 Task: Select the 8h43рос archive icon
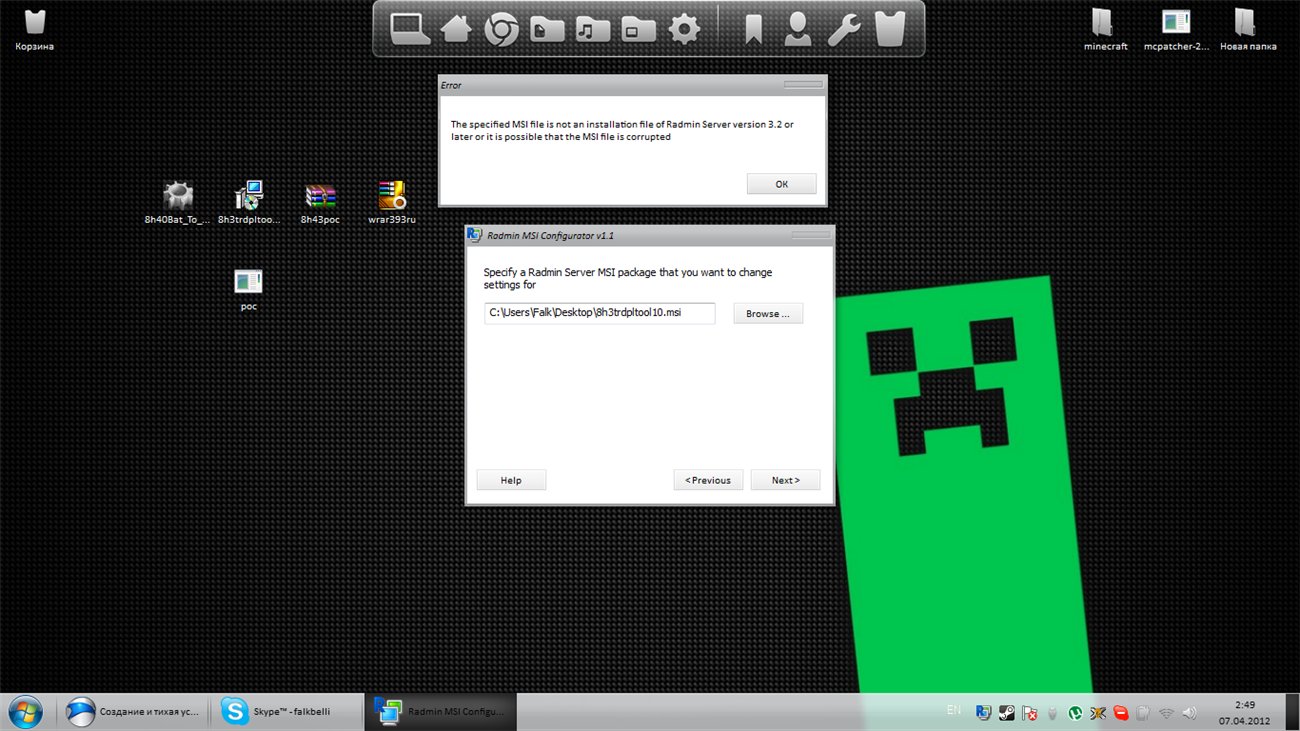click(320, 203)
